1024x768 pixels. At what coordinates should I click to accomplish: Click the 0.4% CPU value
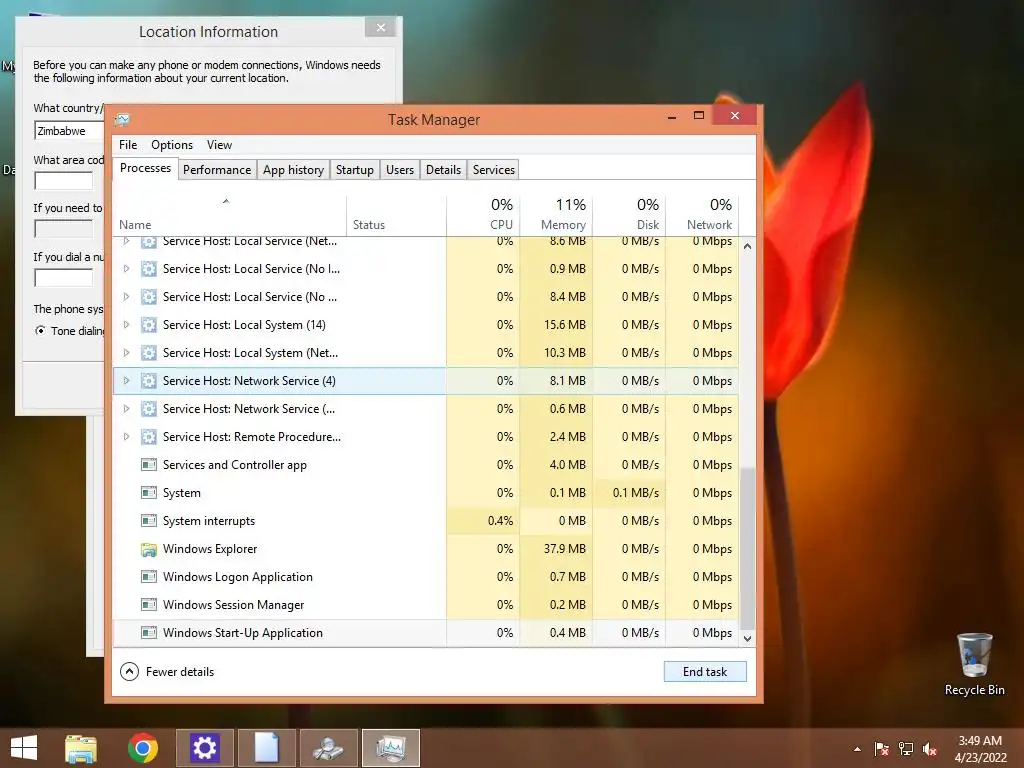coord(500,521)
